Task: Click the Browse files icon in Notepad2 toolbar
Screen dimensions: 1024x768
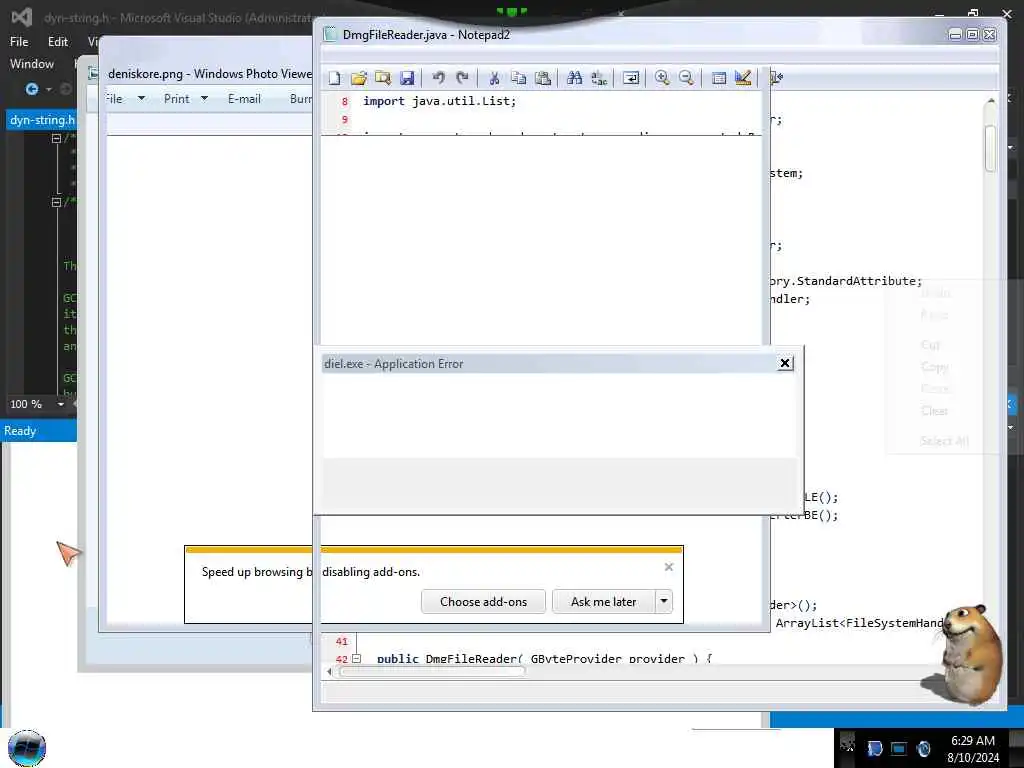Action: [383, 78]
